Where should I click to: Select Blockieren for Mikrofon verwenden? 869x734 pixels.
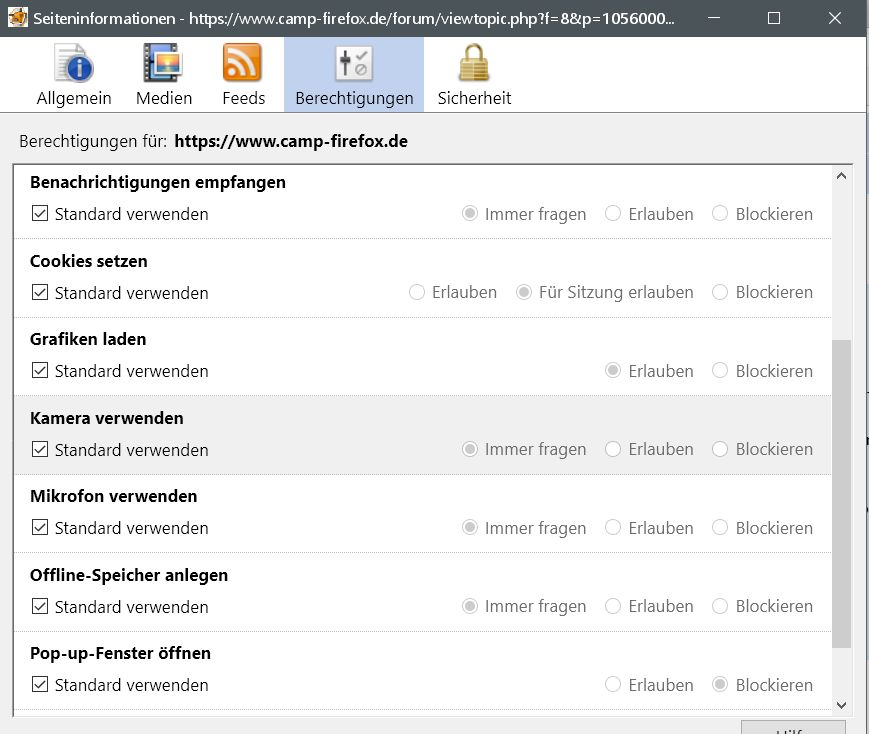point(720,528)
